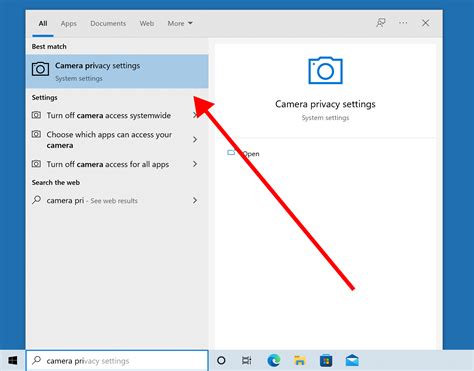This screenshot has width=474, height=371.
Task: Switch to the Web tab
Action: pos(147,23)
